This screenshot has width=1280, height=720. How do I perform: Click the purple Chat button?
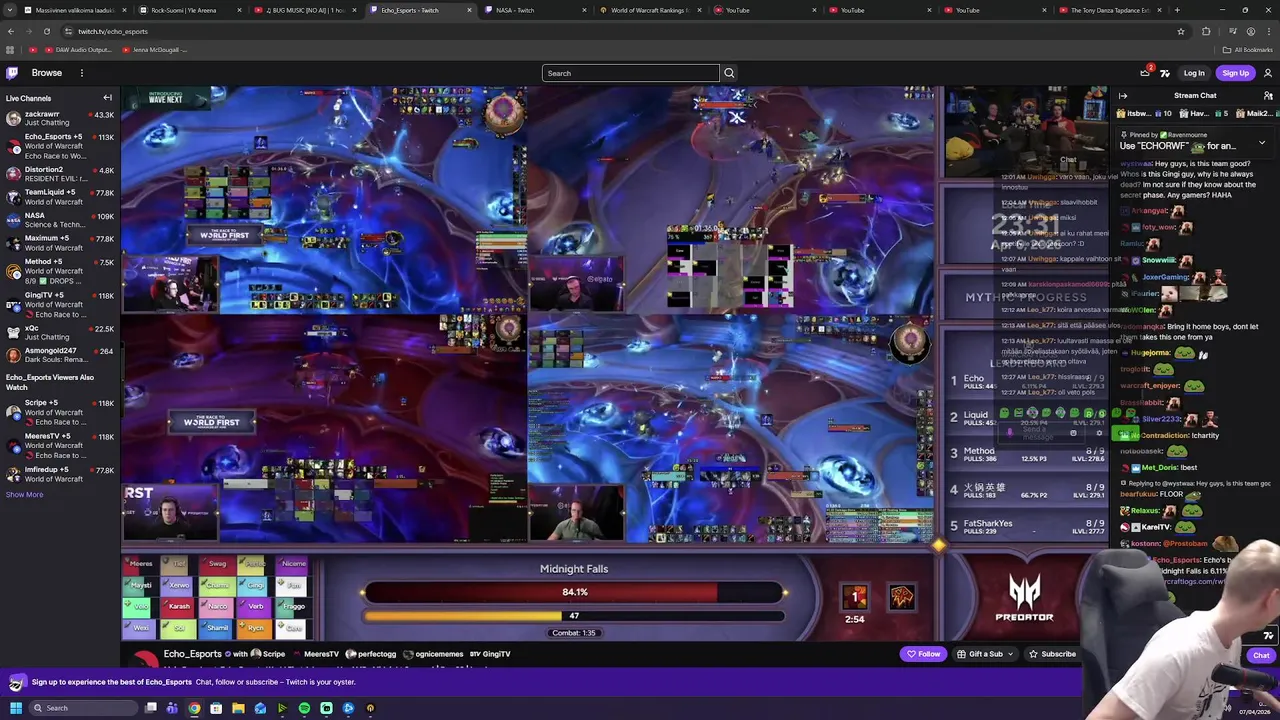pyautogui.click(x=1261, y=656)
